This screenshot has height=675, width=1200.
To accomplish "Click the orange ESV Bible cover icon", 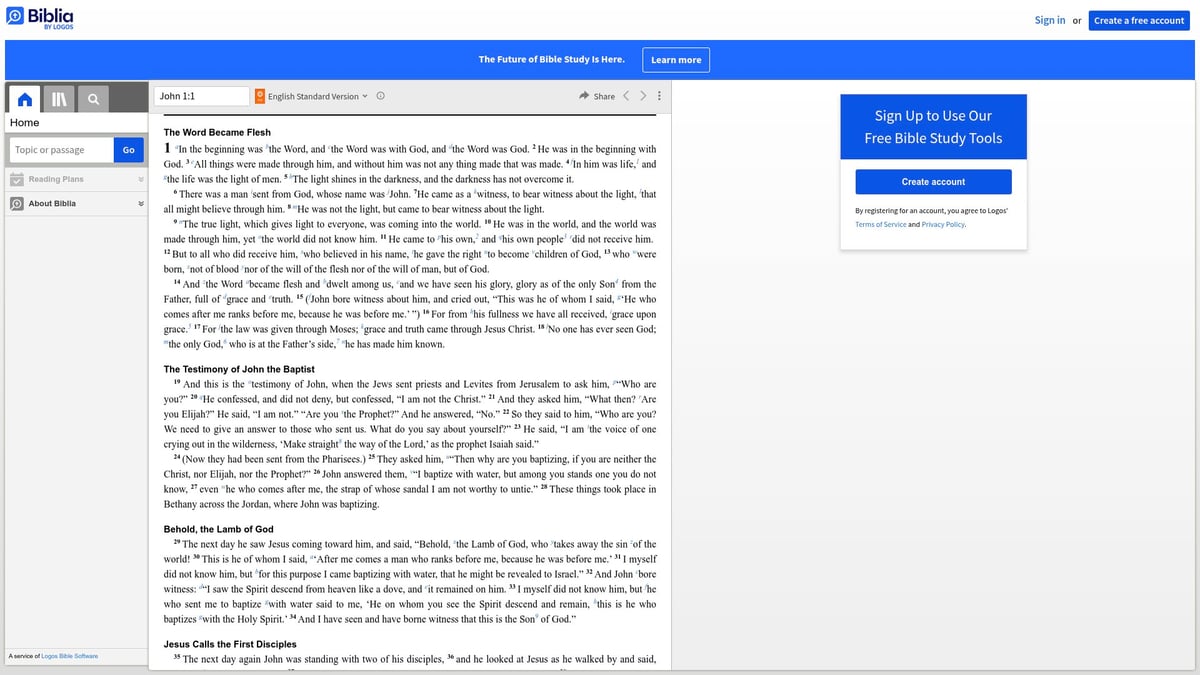I will click(x=260, y=96).
